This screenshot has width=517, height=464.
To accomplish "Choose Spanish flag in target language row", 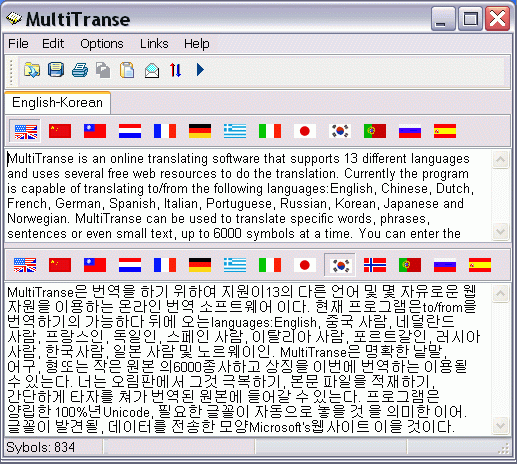I will 480,265.
